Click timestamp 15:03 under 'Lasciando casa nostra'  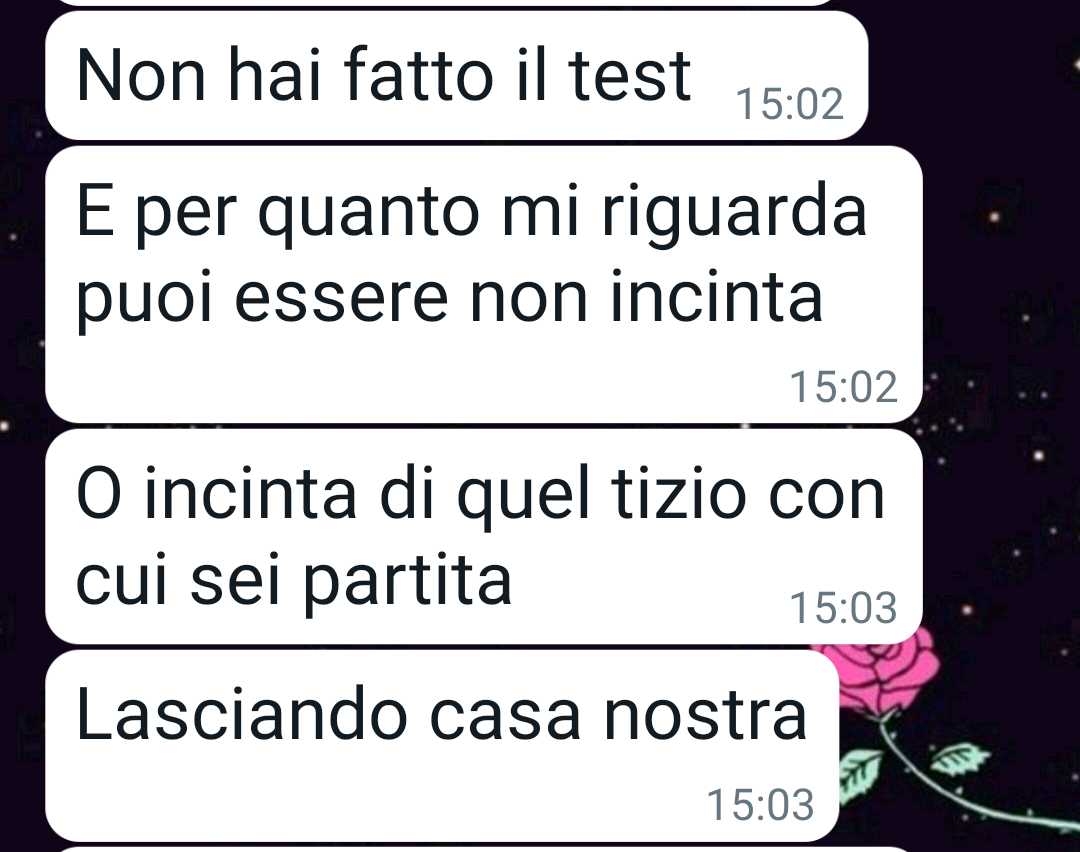coord(760,804)
